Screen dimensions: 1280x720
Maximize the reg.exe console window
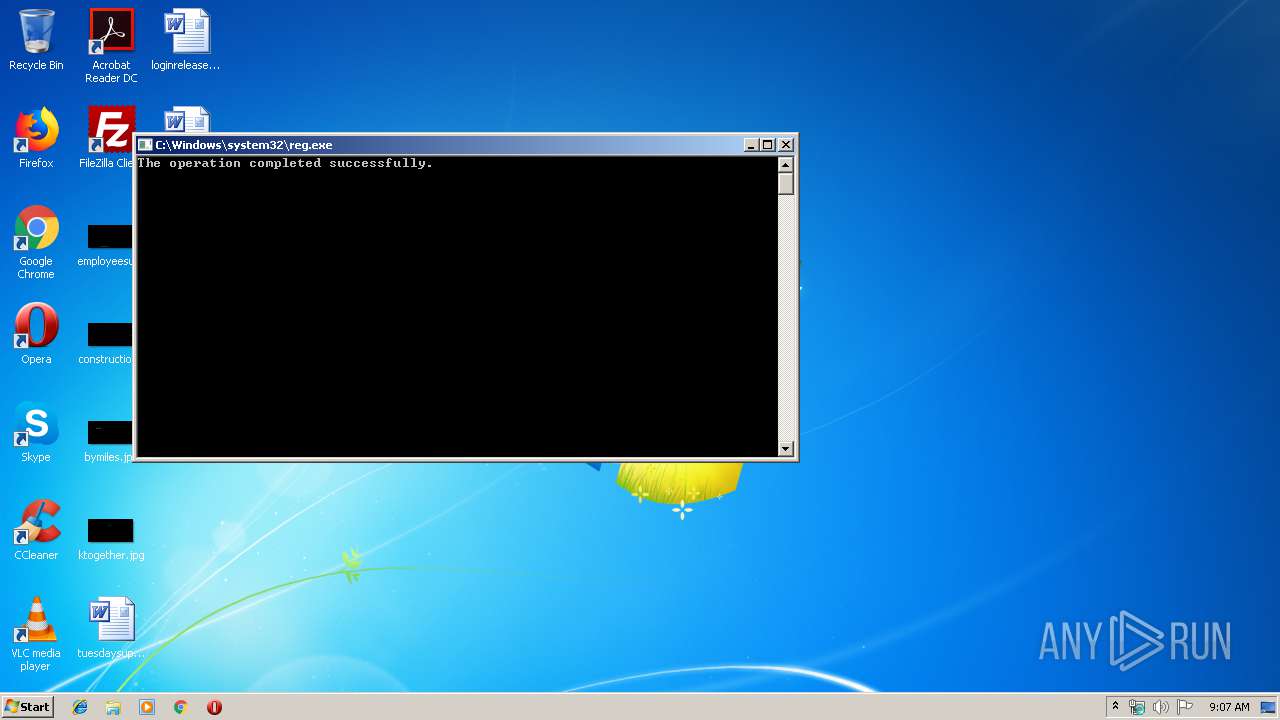768,145
